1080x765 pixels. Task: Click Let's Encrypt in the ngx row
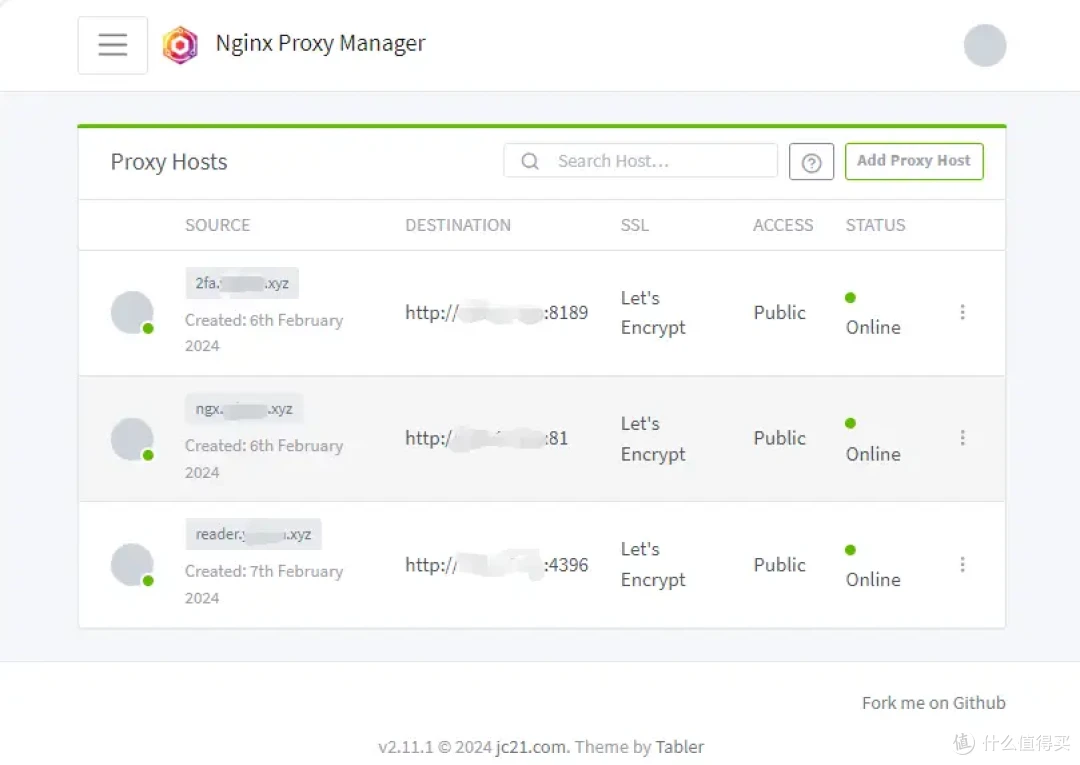tap(653, 439)
